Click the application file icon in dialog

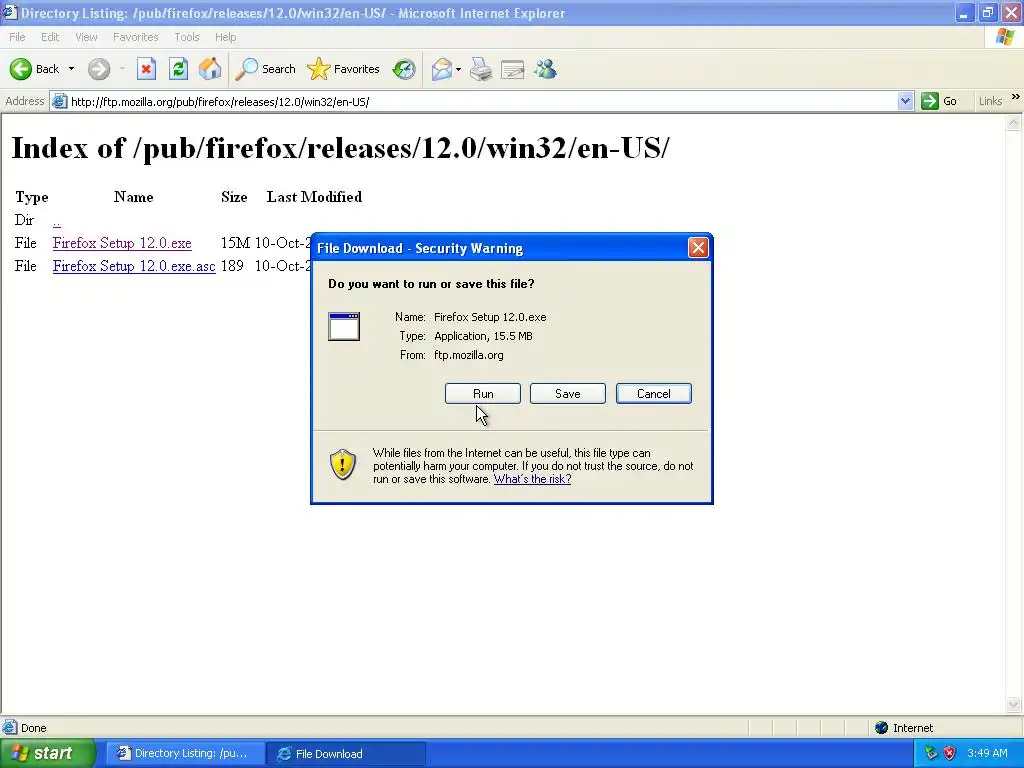click(x=344, y=327)
